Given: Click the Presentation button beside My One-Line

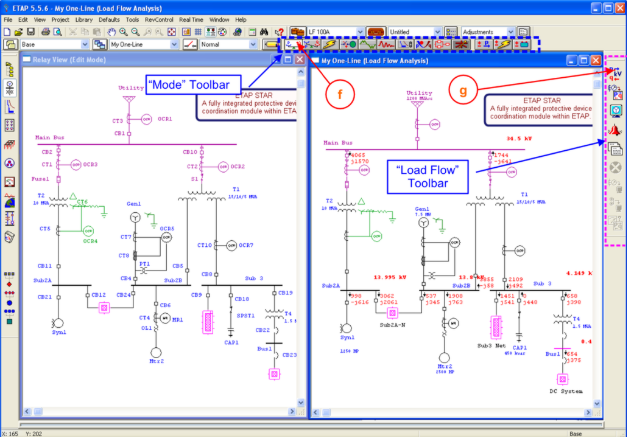Looking at the screenshot, I should click(x=100, y=44).
